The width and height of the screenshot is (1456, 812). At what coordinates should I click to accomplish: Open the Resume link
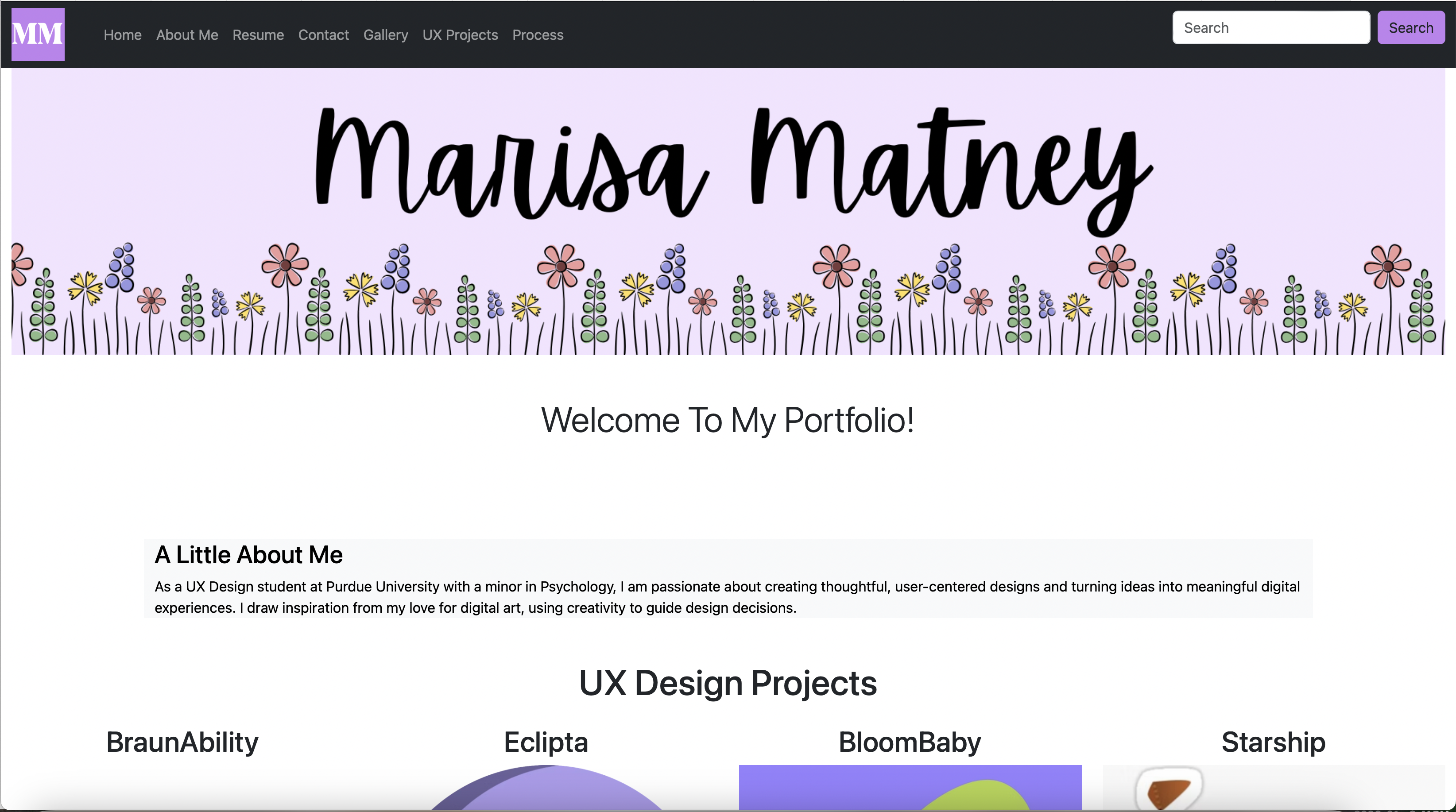click(258, 35)
